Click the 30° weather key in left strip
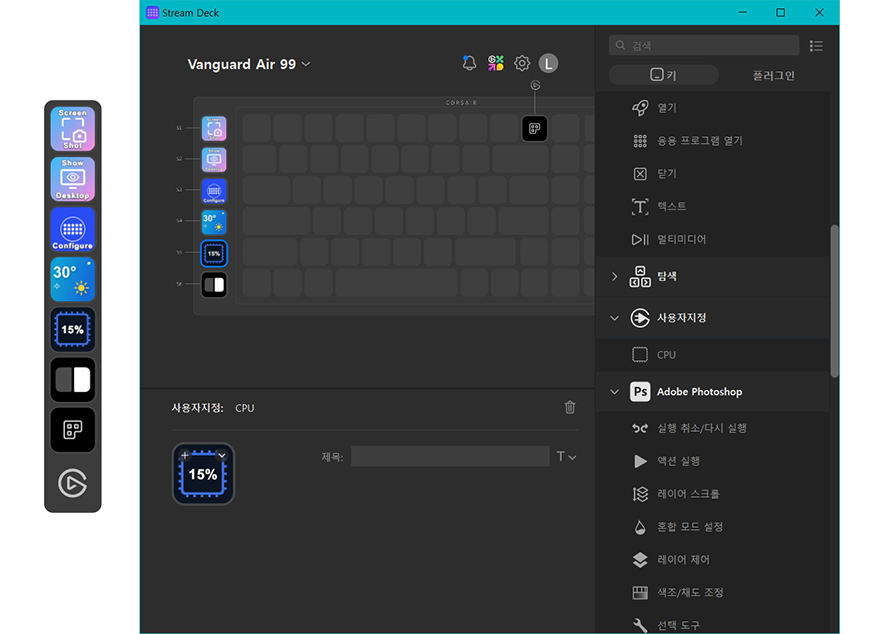 [x=72, y=279]
